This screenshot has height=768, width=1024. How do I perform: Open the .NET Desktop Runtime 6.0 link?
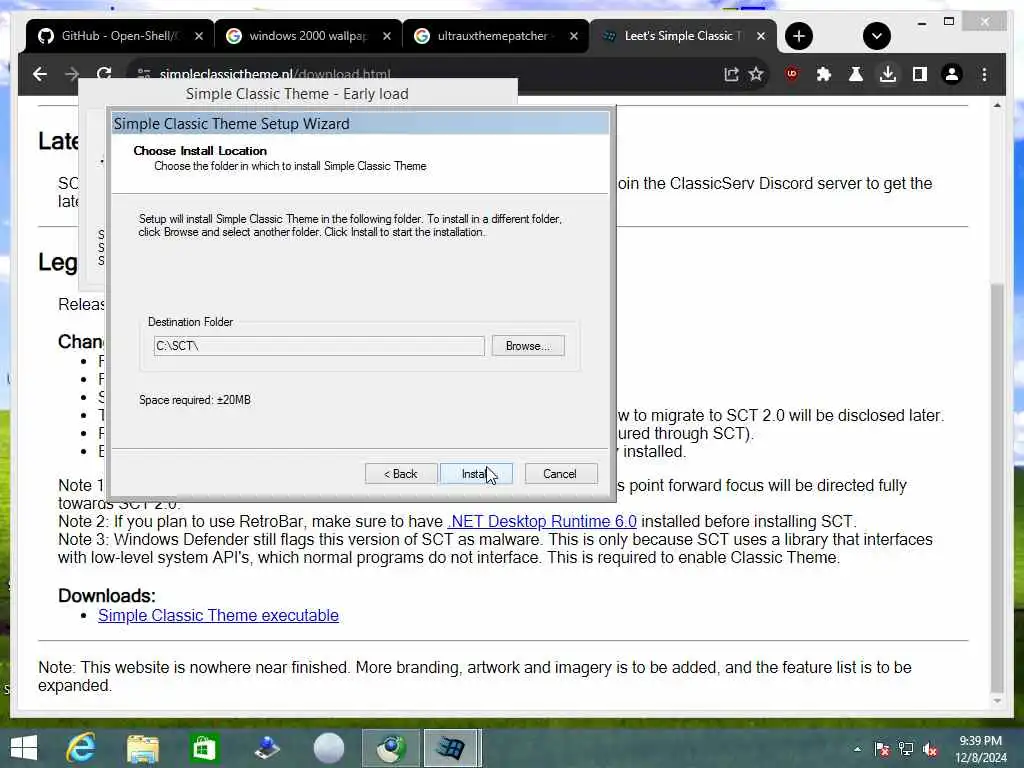[x=542, y=521]
